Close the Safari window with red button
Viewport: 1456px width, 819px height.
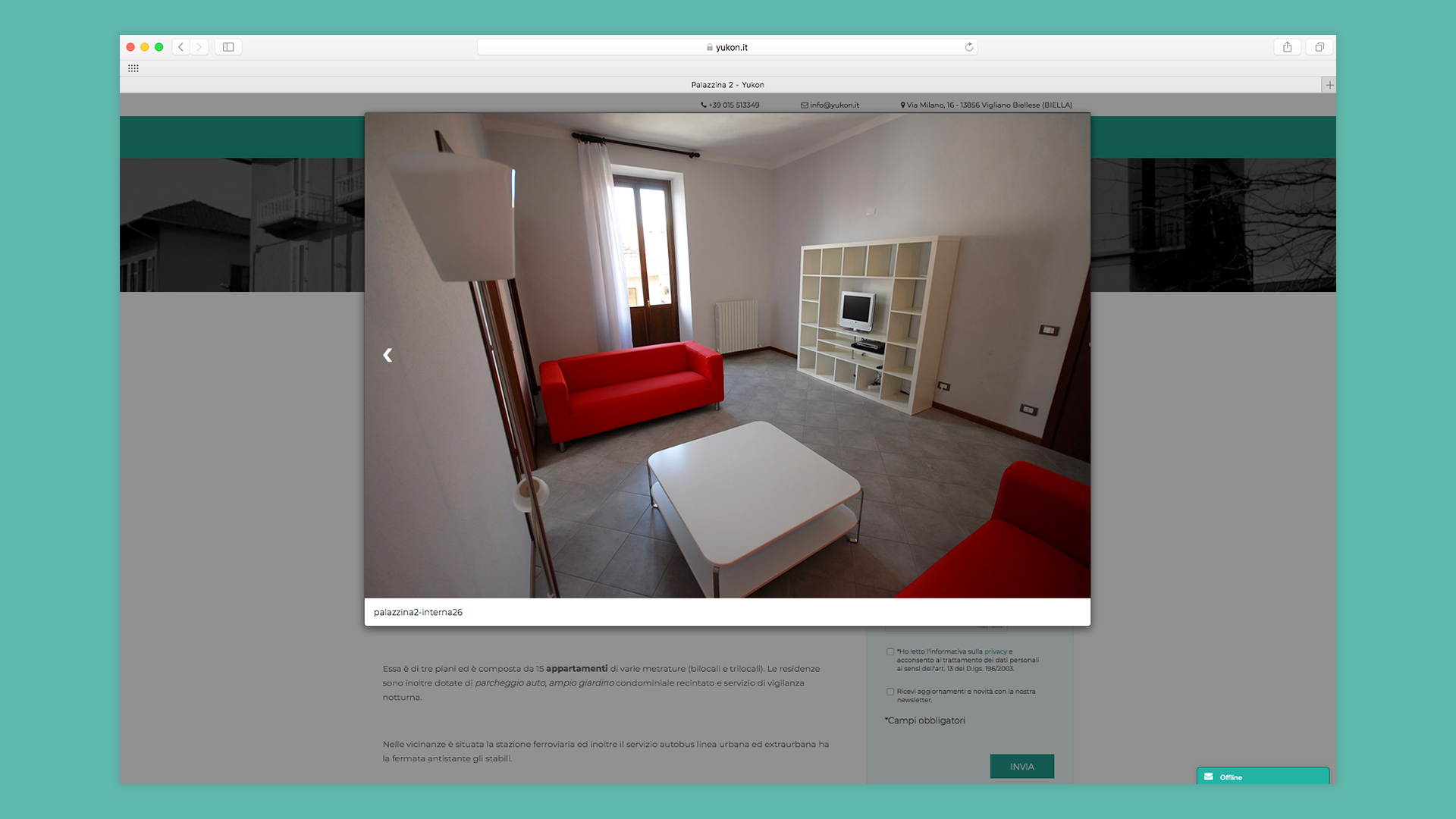click(x=130, y=47)
